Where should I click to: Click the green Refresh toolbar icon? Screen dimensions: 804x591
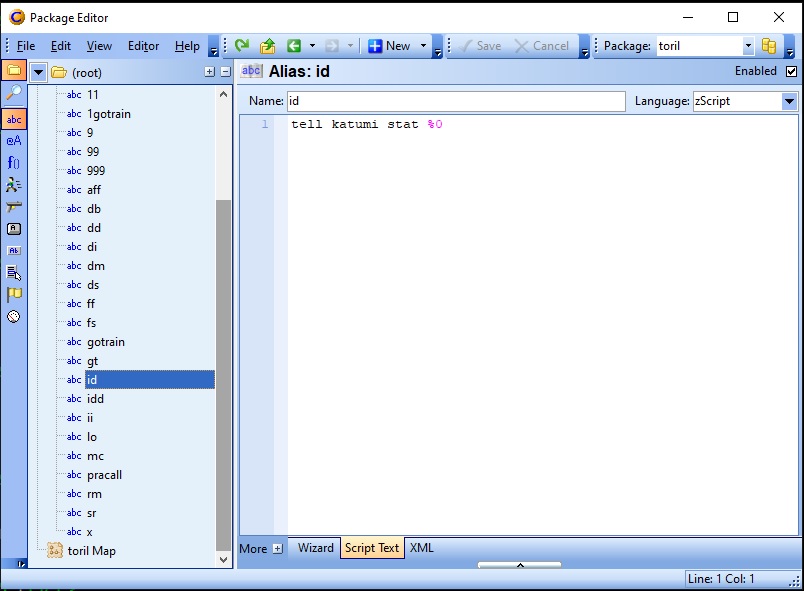point(242,46)
